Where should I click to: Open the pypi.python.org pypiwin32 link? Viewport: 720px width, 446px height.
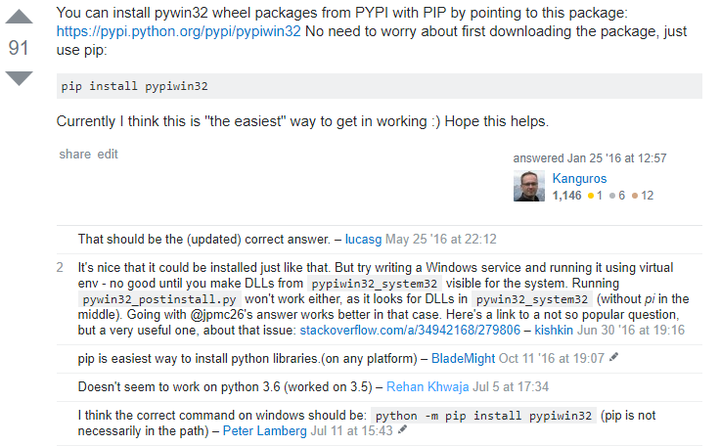click(x=178, y=32)
